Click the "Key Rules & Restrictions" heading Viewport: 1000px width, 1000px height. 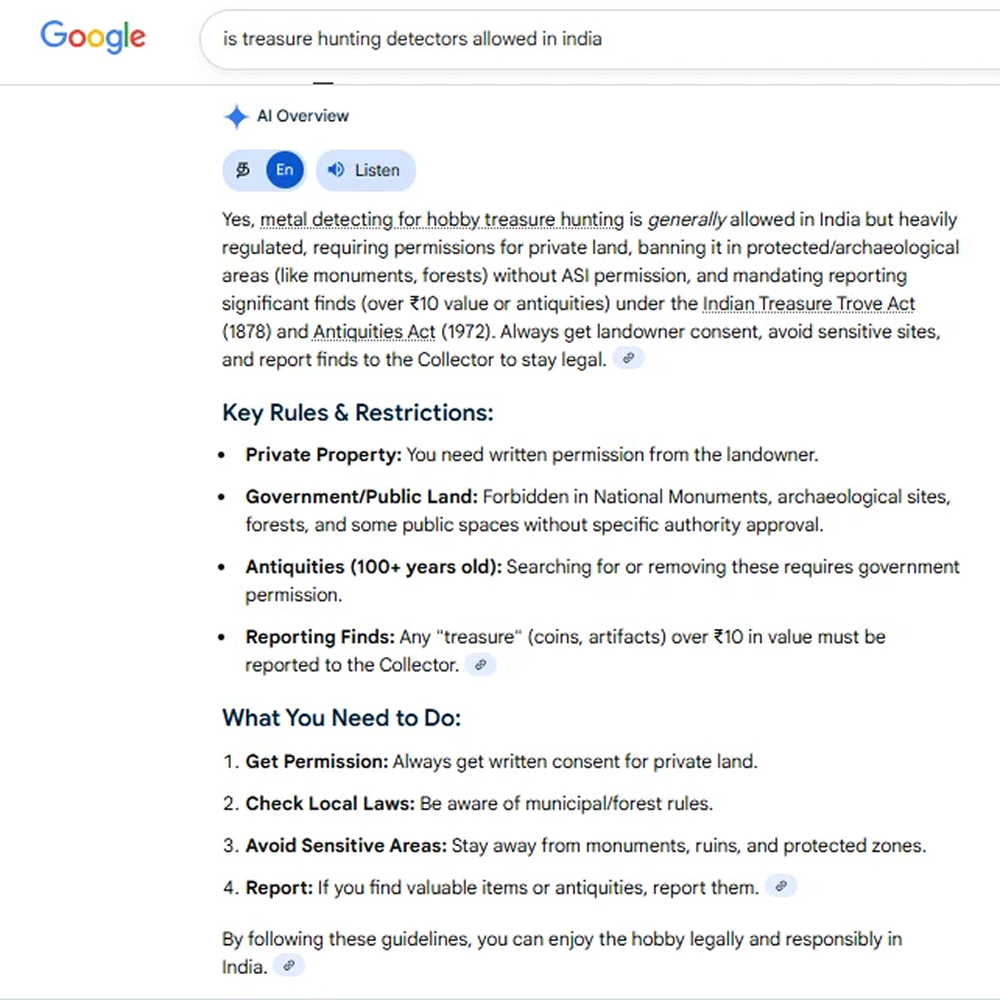click(358, 413)
